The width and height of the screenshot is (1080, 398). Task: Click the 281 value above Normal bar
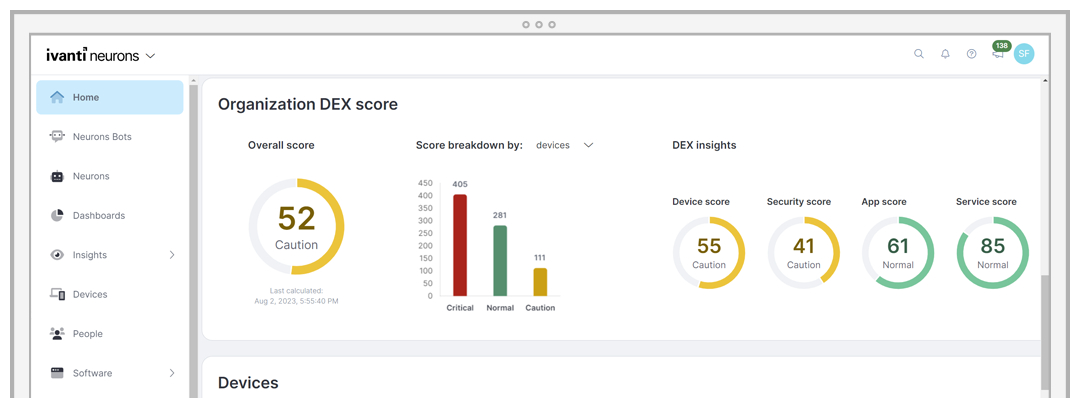tap(500, 216)
